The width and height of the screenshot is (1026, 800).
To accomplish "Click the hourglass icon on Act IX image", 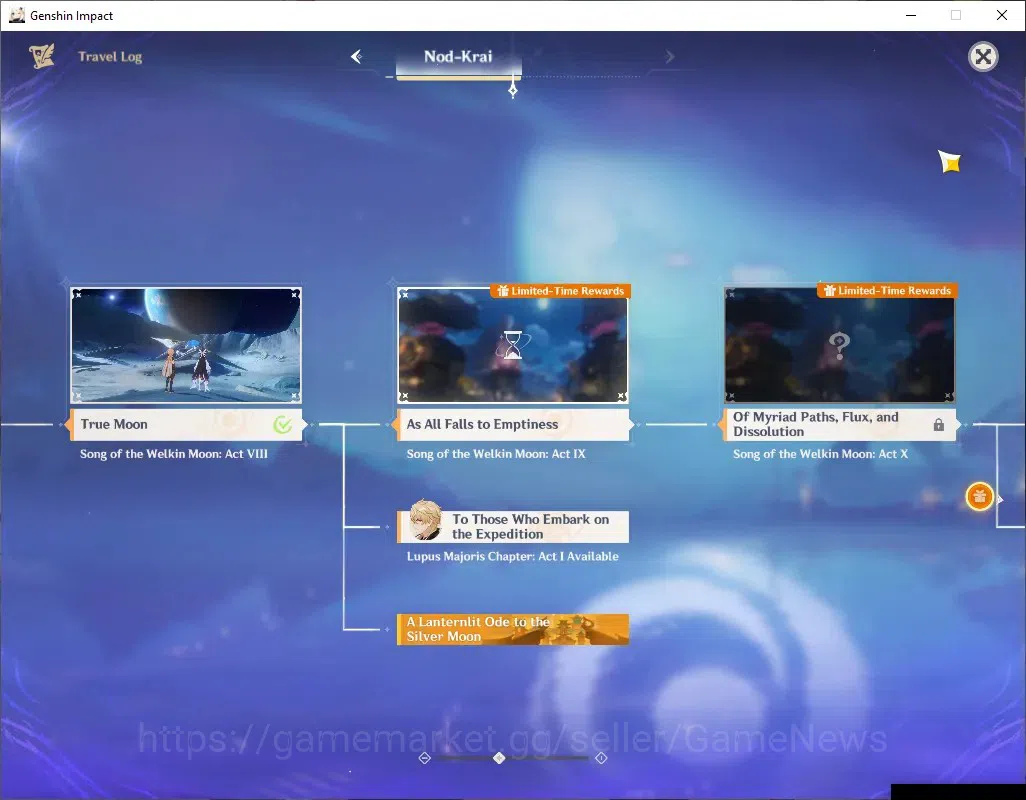I will pyautogui.click(x=513, y=345).
